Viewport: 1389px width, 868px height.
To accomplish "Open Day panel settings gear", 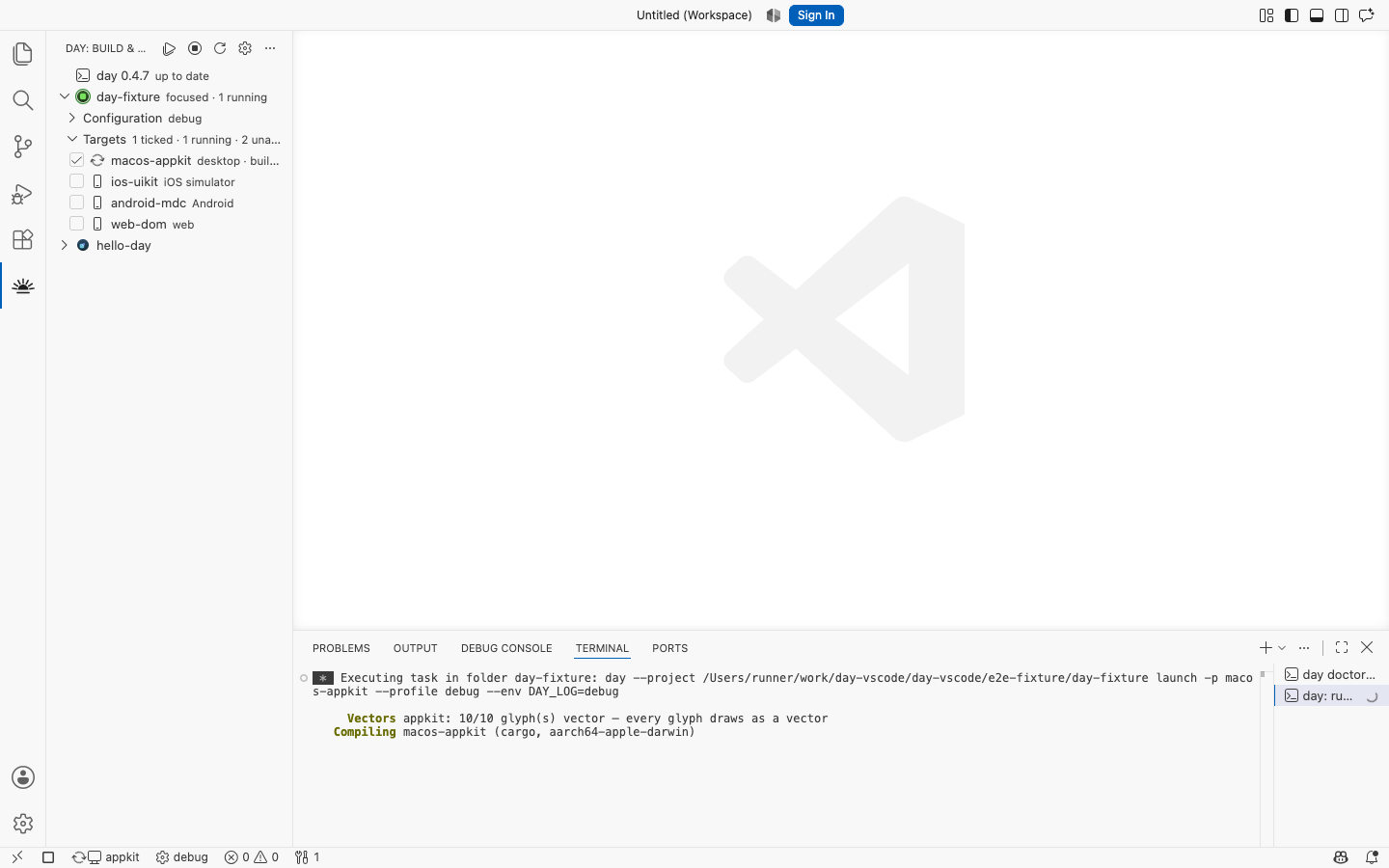I will tap(245, 48).
